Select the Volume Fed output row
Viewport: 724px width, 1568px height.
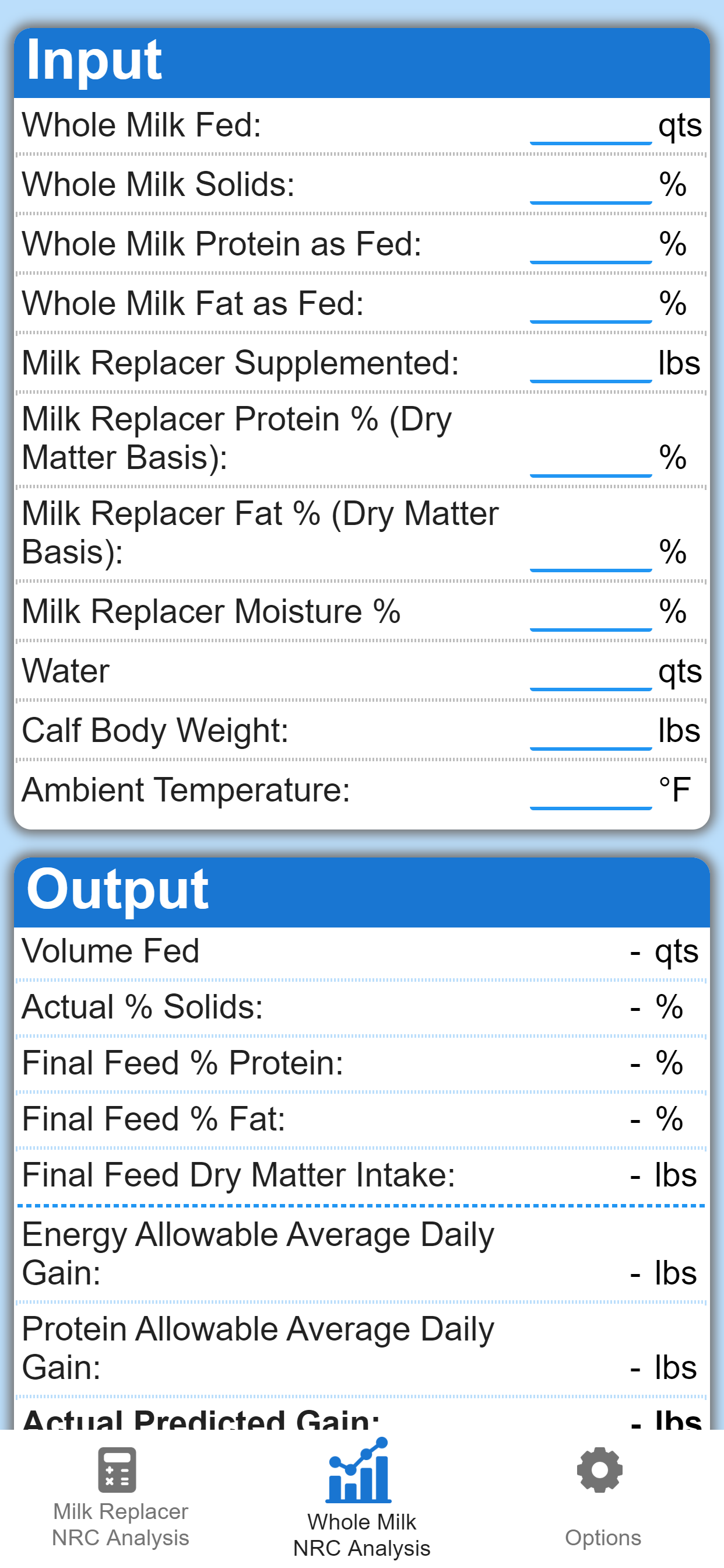tap(362, 953)
